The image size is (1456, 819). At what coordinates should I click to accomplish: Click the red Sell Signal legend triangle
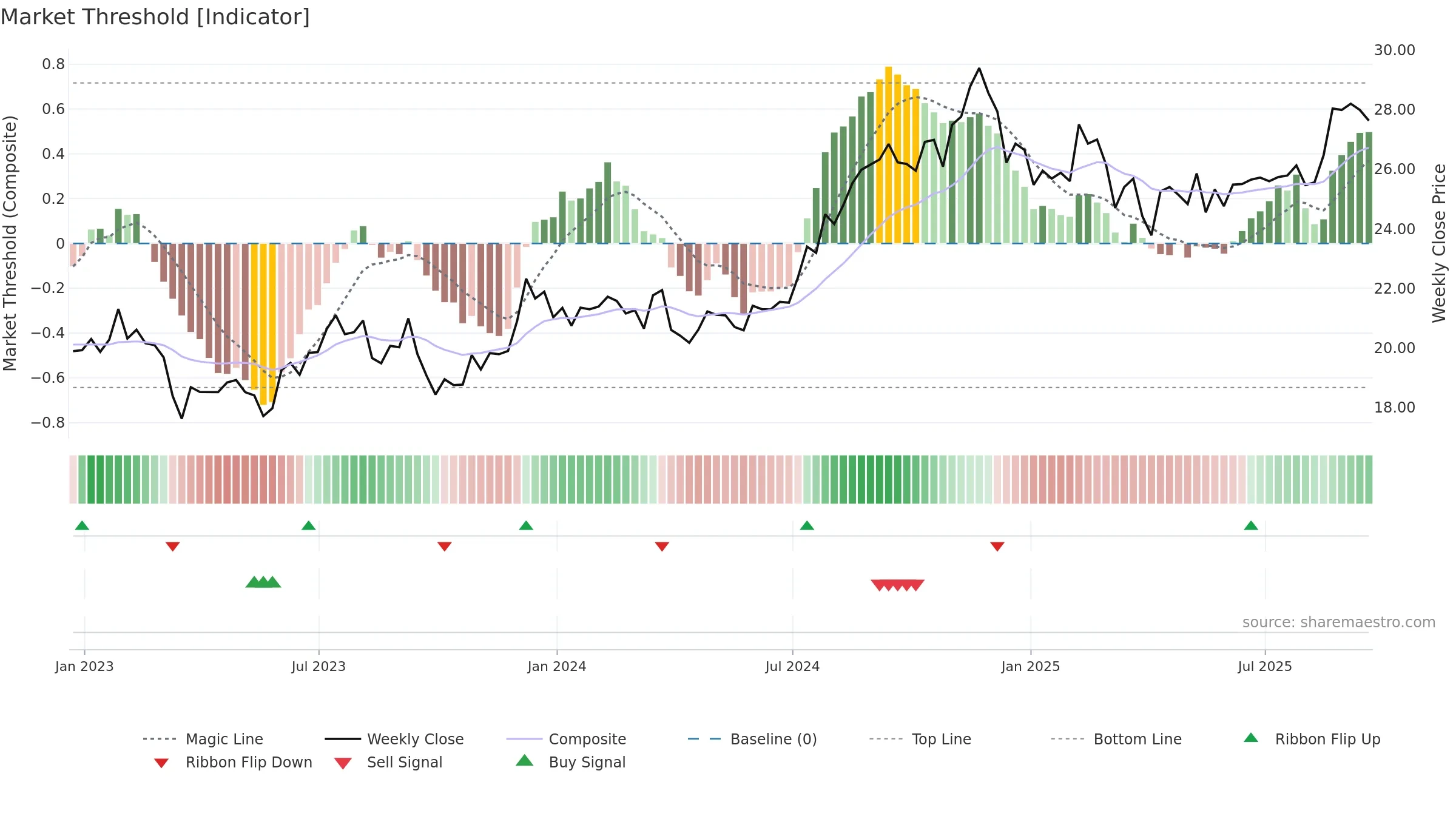343,763
